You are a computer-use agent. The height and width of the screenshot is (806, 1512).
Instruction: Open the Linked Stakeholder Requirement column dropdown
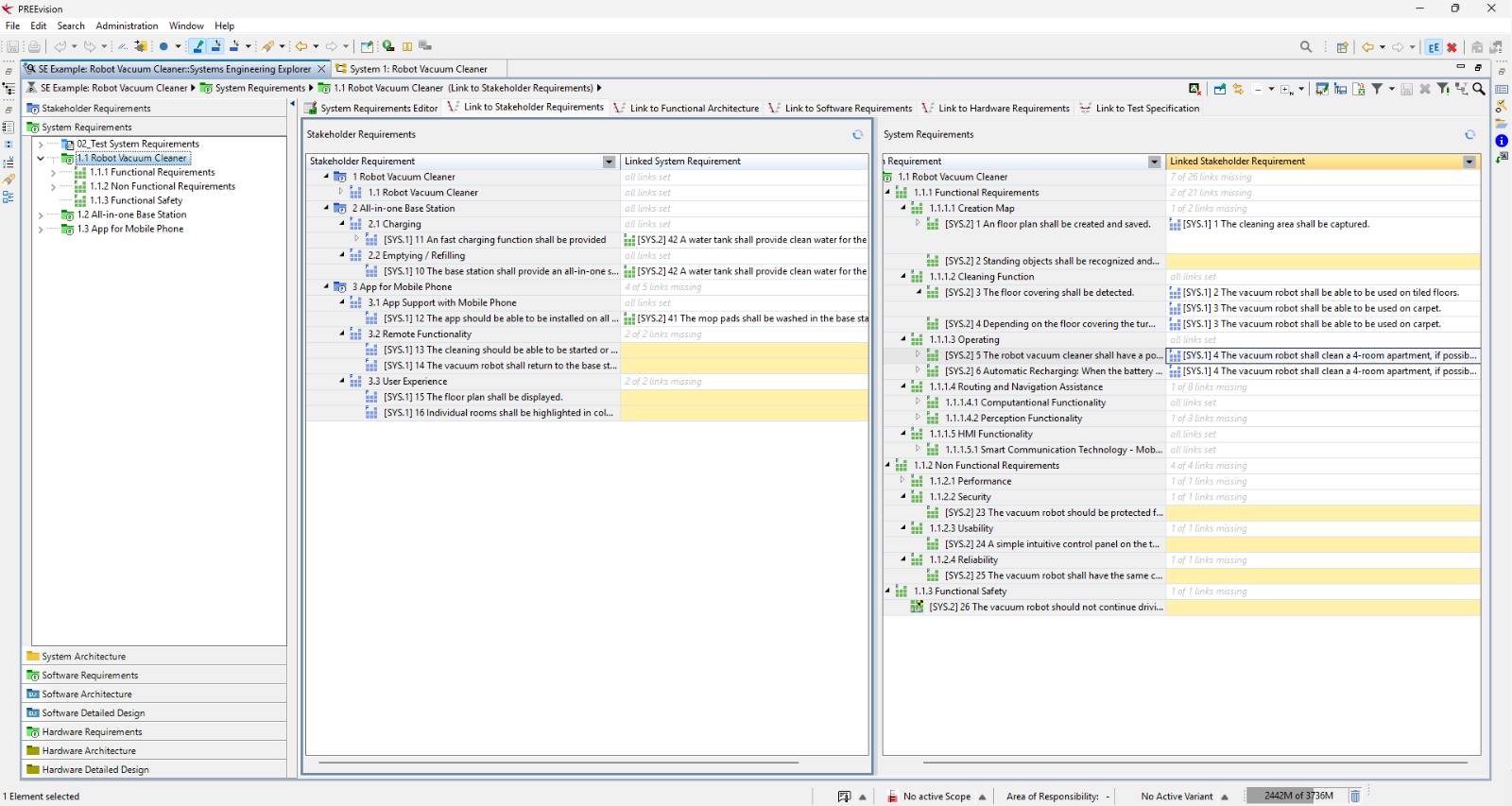(1469, 162)
